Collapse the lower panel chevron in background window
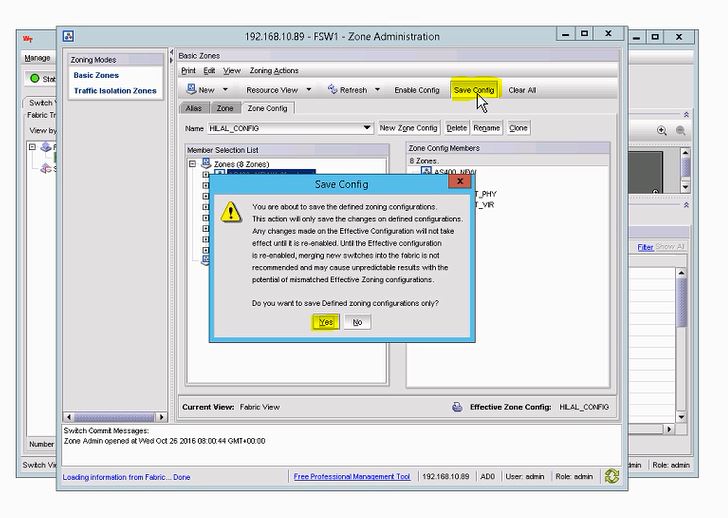The width and height of the screenshot is (728, 518). pyautogui.click(x=686, y=205)
